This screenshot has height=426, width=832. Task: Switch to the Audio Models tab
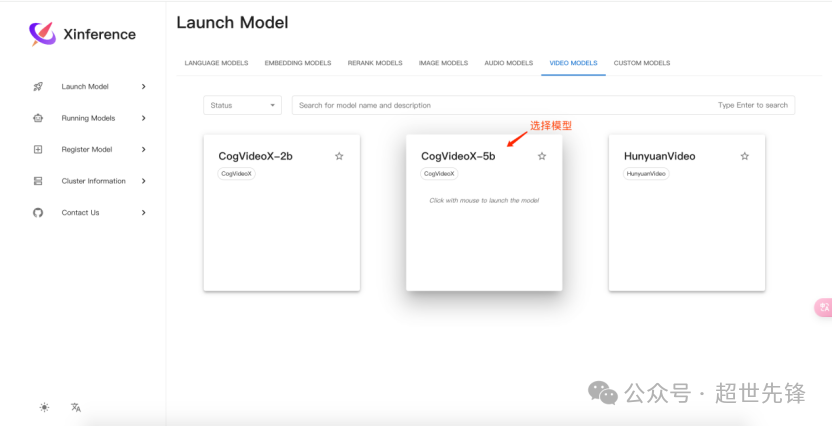[x=508, y=63]
